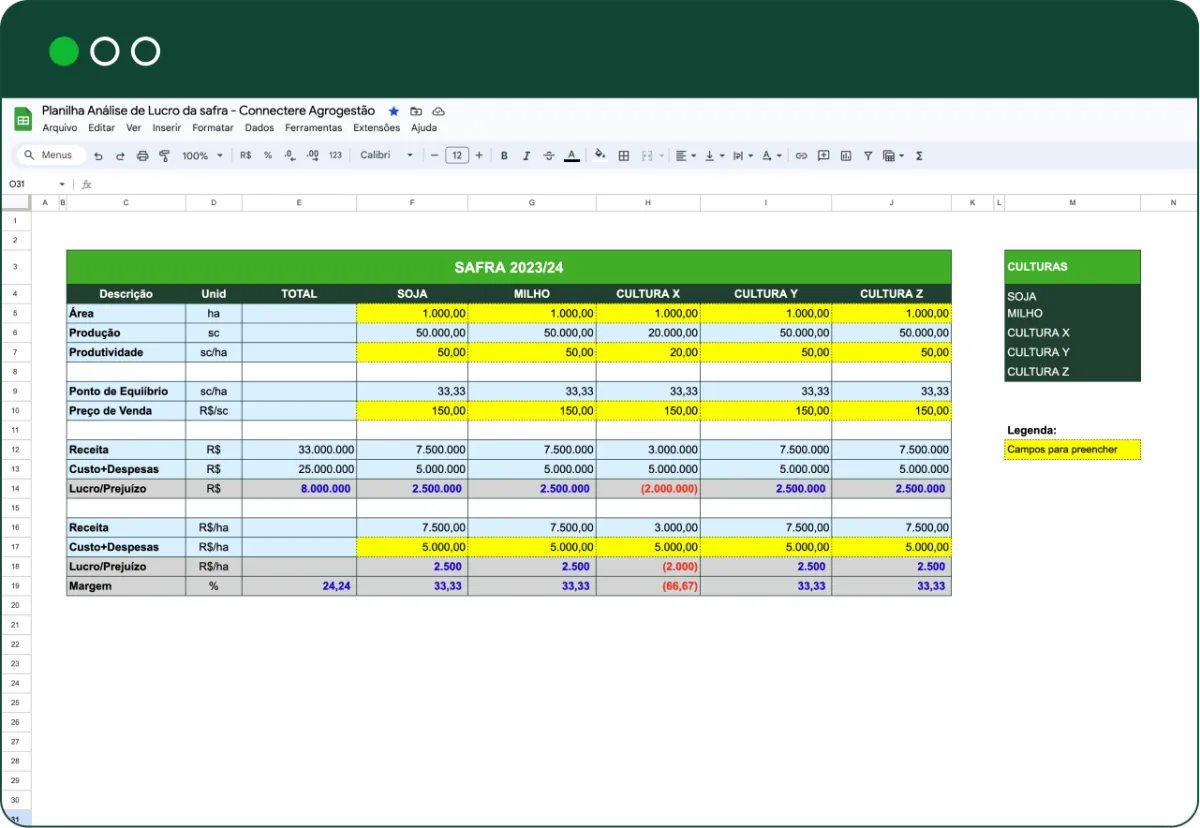
Task: Open the fill color picker
Action: tap(600, 156)
